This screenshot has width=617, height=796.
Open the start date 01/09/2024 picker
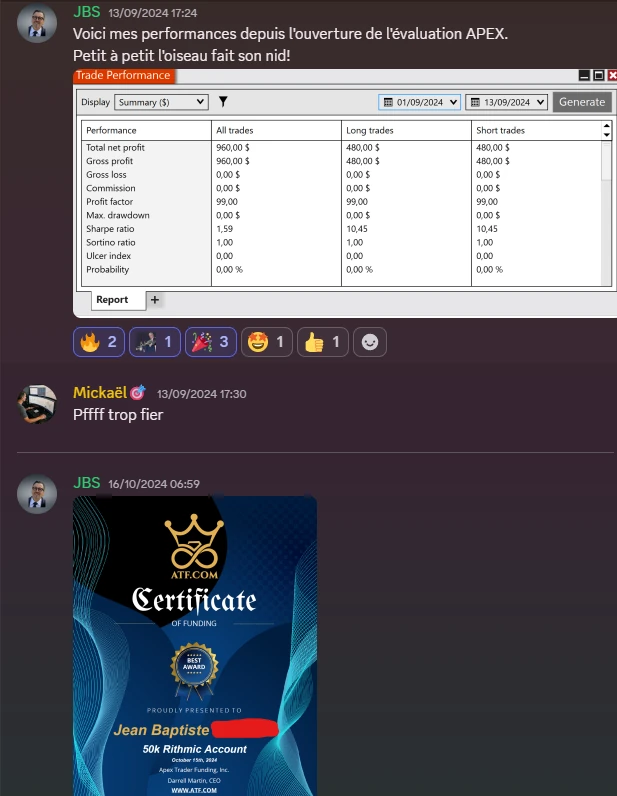[x=419, y=102]
